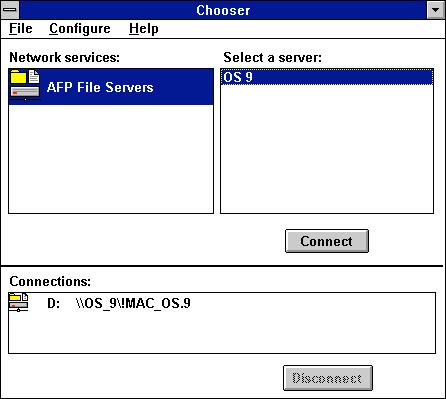Select the \\OS_9\!MAC_OS.9 path text
Image resolution: width=446 pixels, height=399 pixels.
(133, 304)
